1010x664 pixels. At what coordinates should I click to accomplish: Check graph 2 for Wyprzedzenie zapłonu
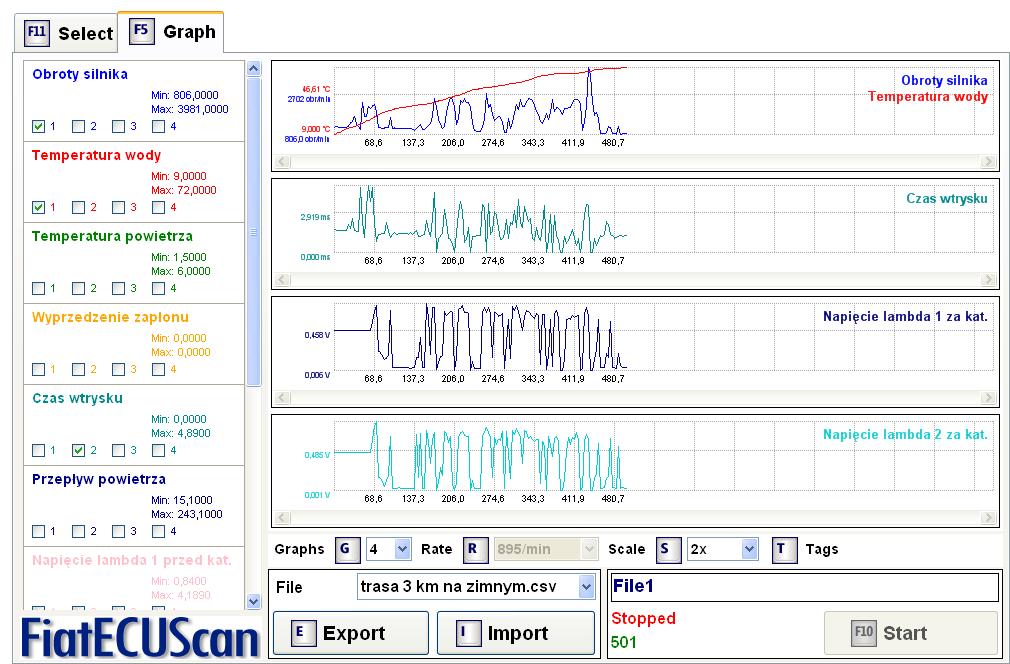pyautogui.click(x=79, y=370)
